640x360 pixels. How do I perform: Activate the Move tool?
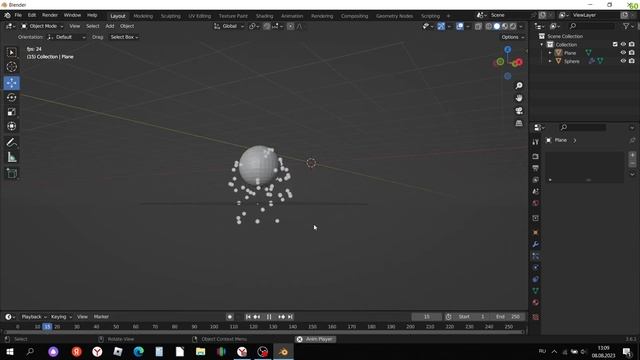(x=11, y=83)
